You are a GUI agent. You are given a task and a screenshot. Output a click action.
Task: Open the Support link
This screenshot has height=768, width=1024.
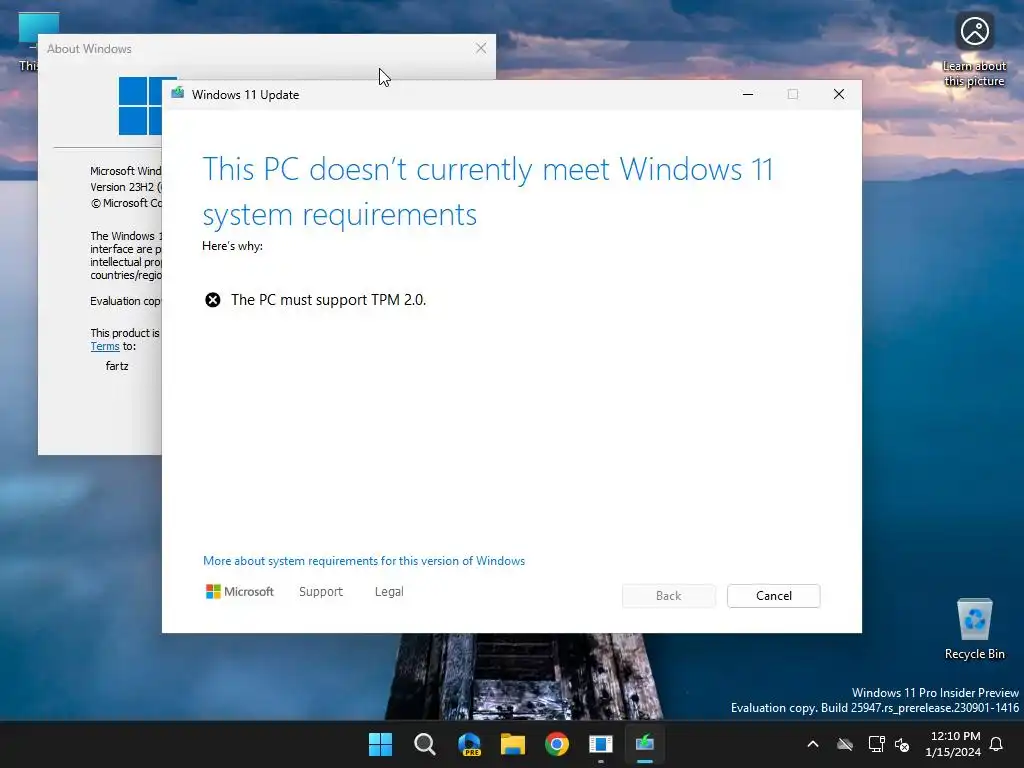[x=321, y=592]
